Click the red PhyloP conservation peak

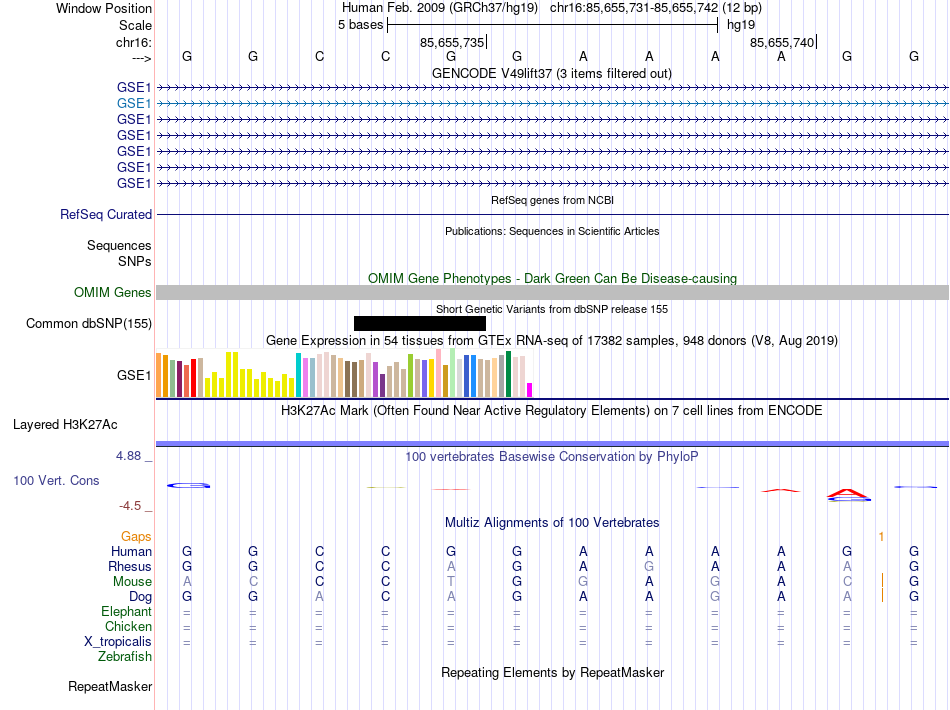[x=848, y=493]
